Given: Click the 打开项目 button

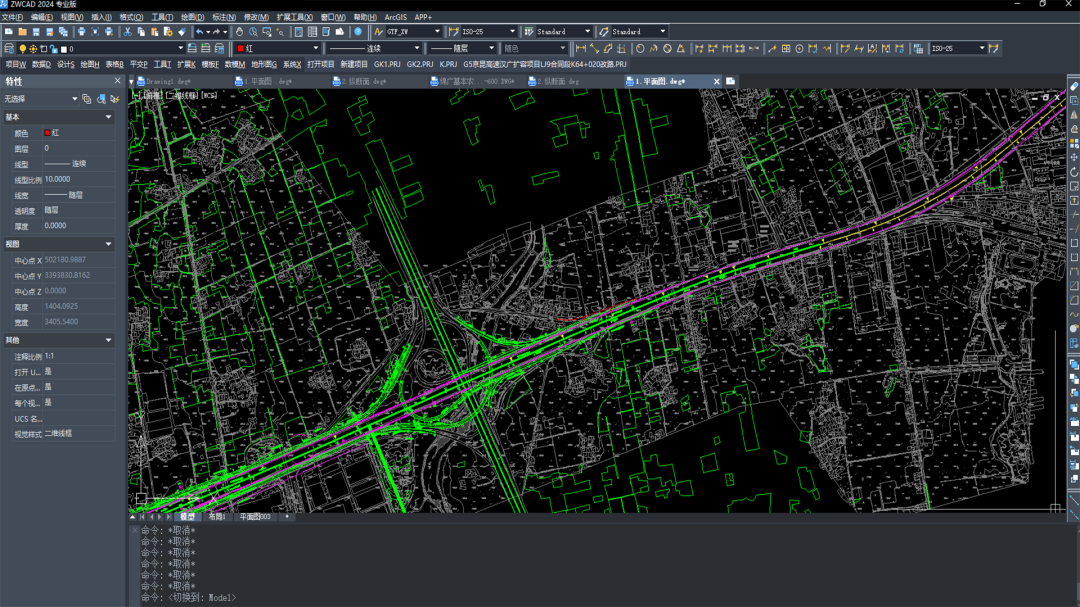Looking at the screenshot, I should coord(320,64).
